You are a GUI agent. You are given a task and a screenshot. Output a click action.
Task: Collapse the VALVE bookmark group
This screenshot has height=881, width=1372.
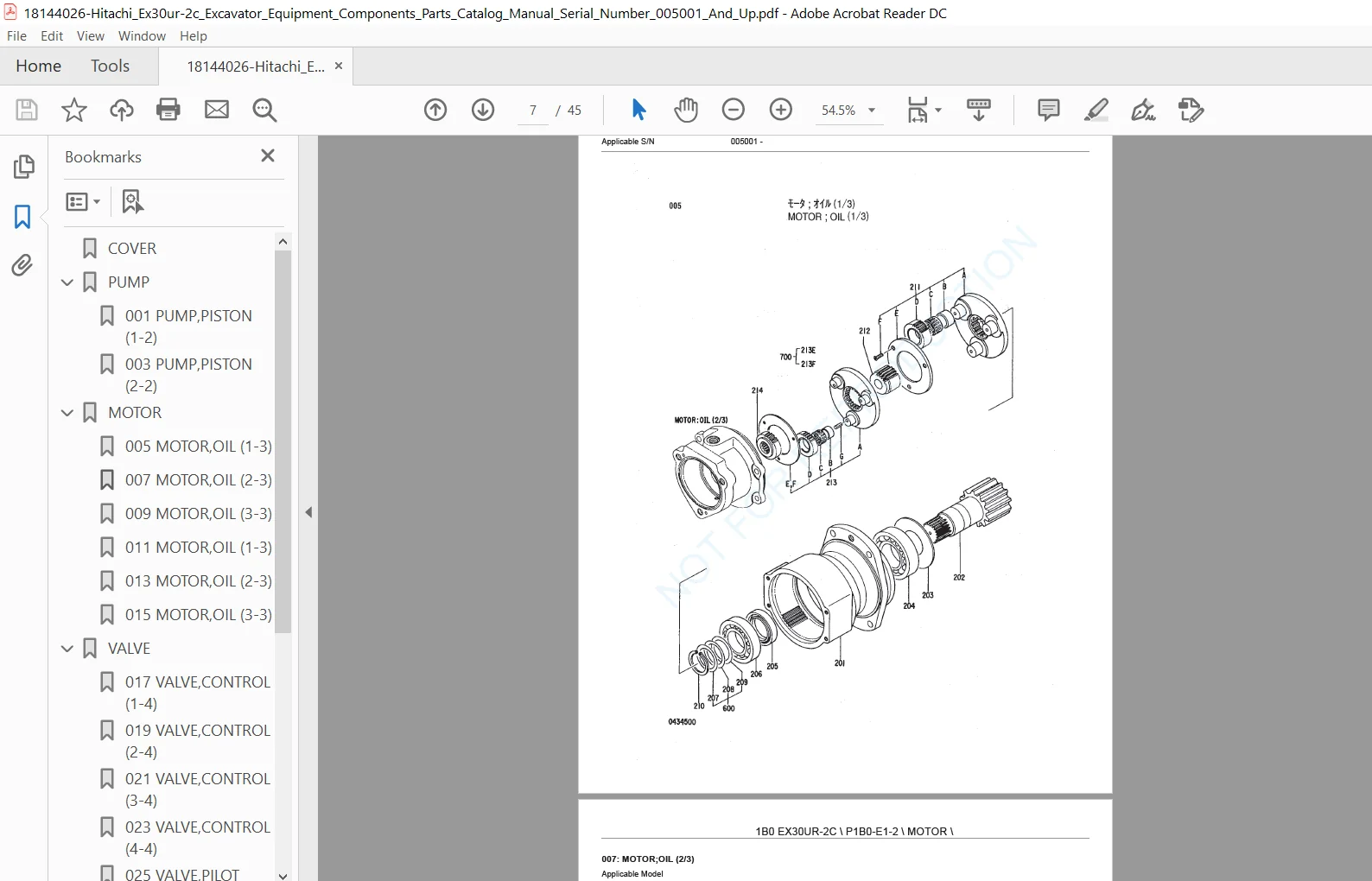(x=67, y=649)
